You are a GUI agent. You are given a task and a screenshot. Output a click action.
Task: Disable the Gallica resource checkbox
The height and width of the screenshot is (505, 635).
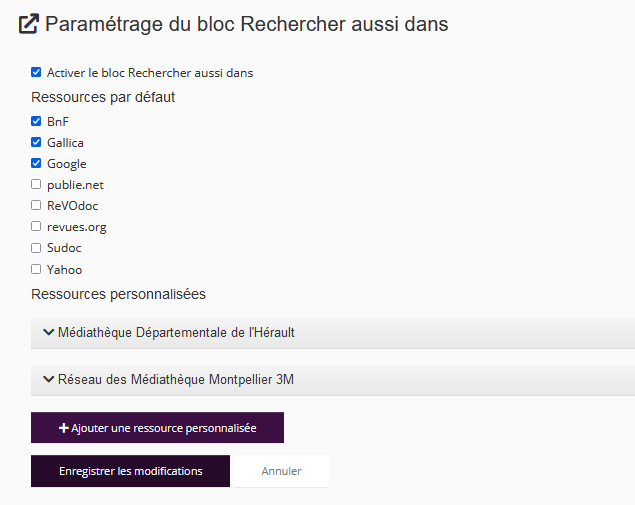(36, 142)
